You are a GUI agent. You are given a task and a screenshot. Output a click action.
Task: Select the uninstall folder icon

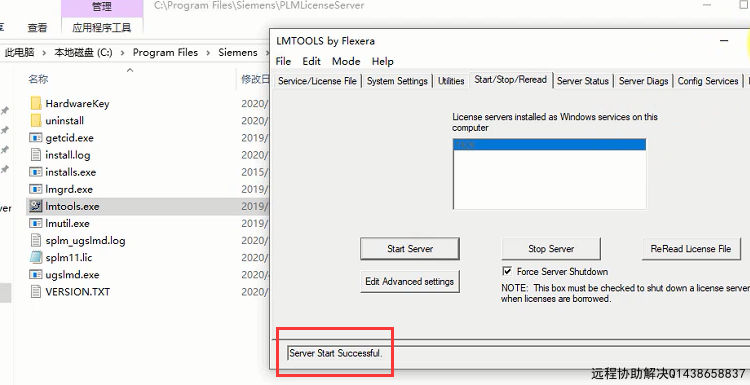click(36, 121)
